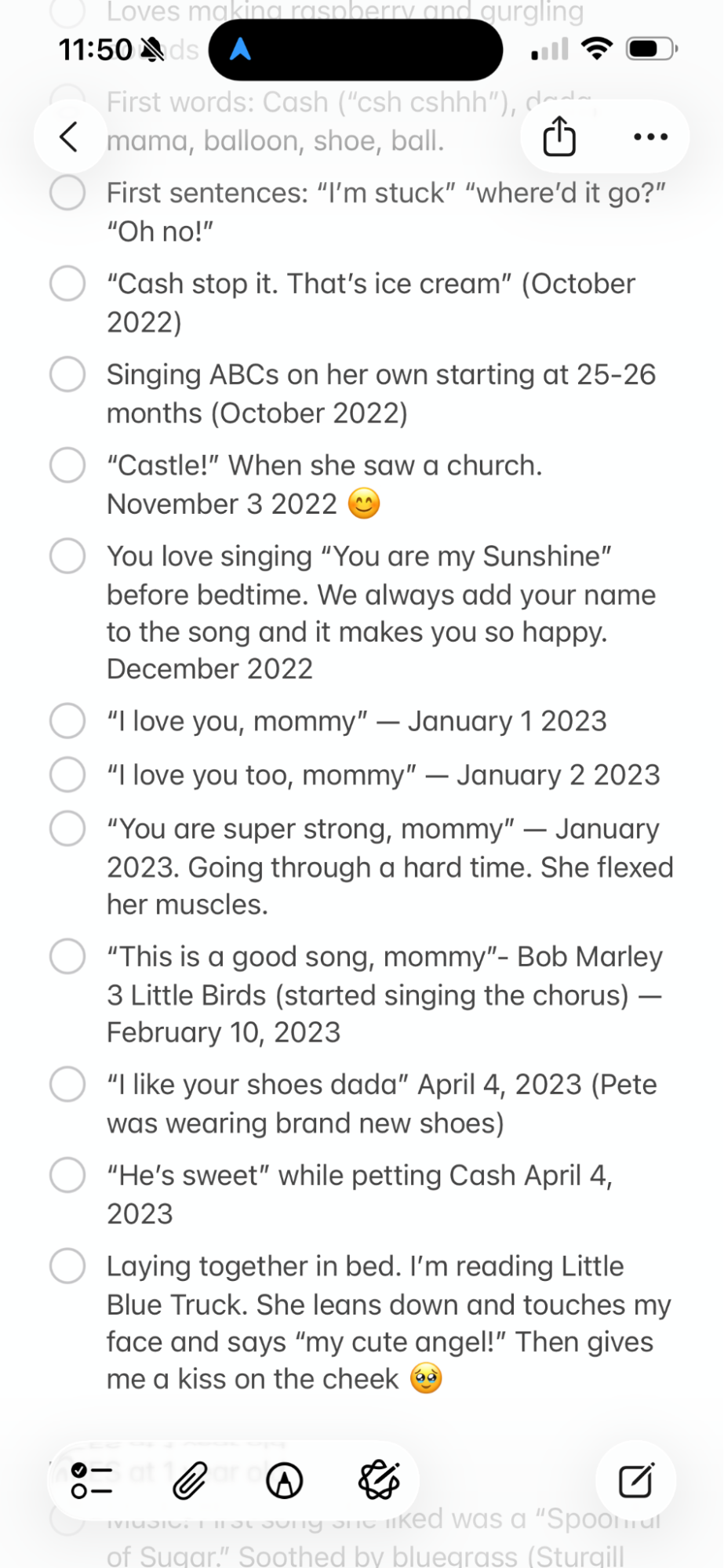Check off the "Castle!" church item

[x=67, y=465]
